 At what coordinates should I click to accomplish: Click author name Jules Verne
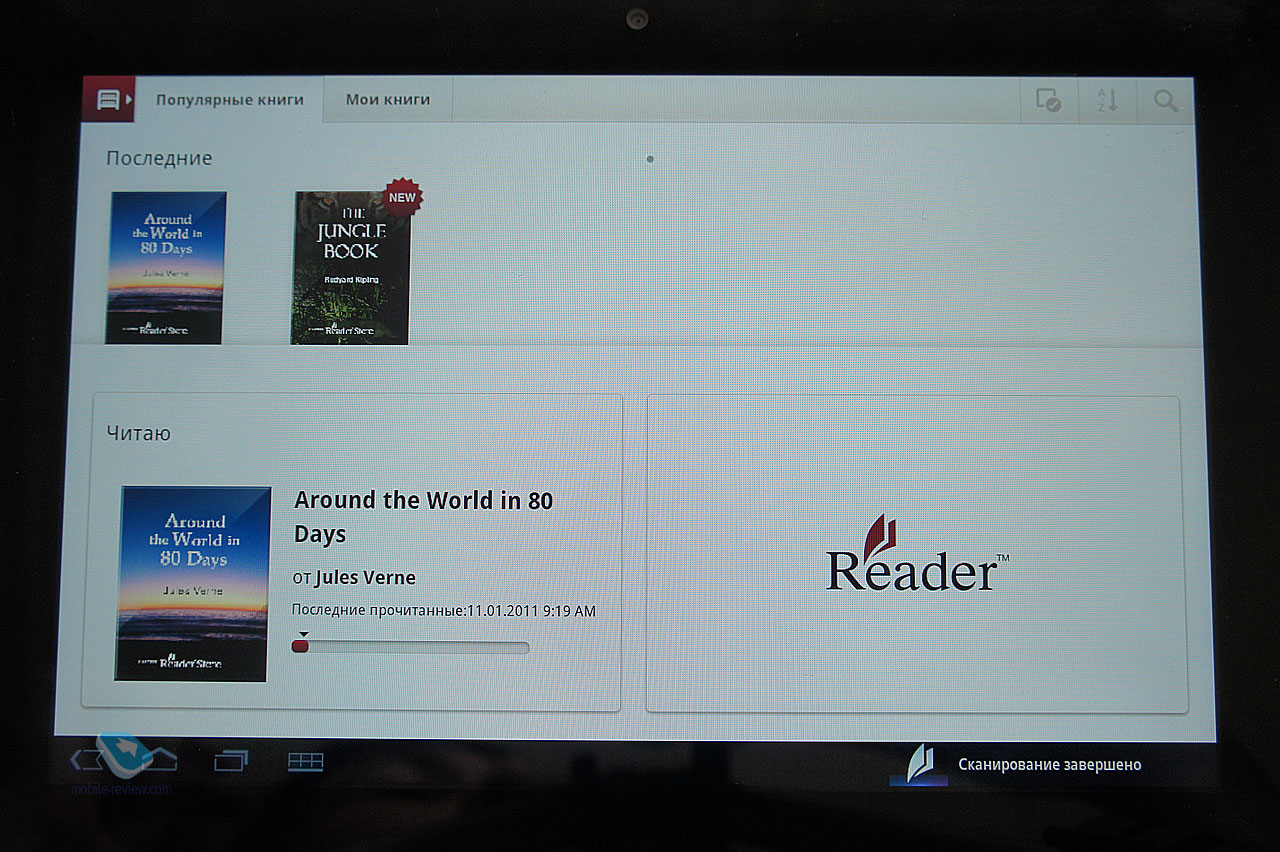pos(365,578)
